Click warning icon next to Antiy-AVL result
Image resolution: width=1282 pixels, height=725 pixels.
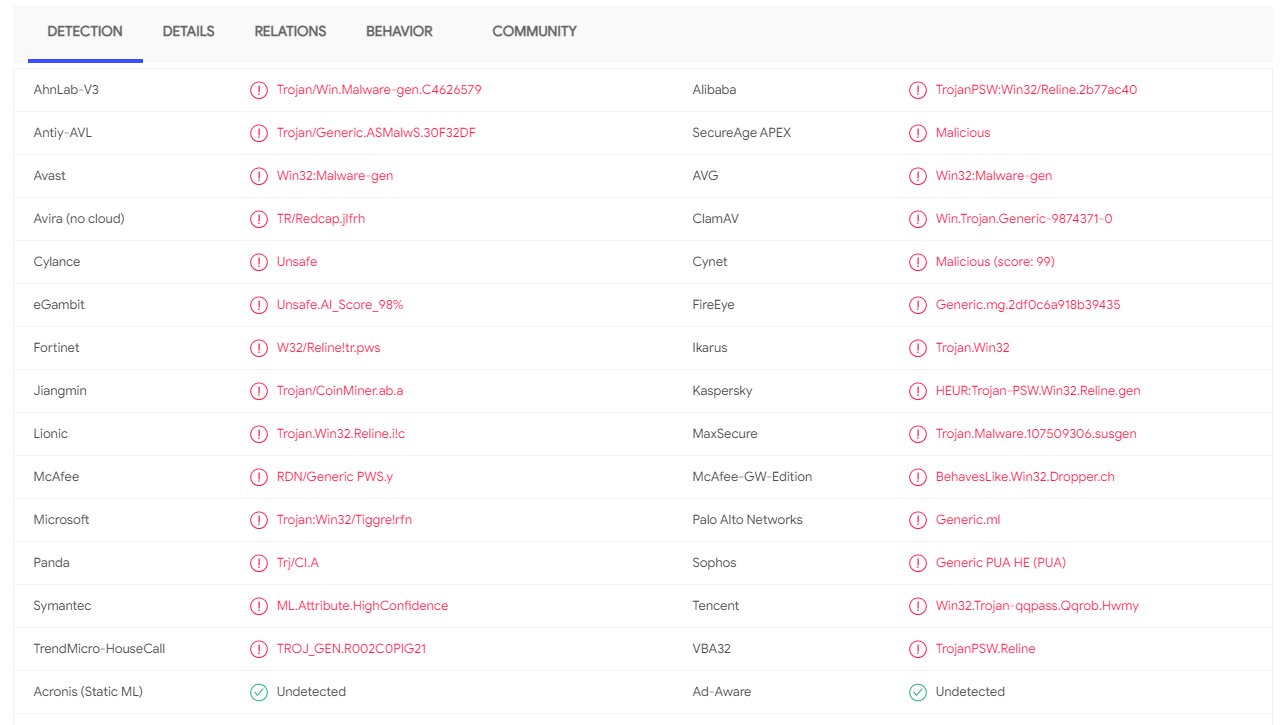tap(259, 133)
